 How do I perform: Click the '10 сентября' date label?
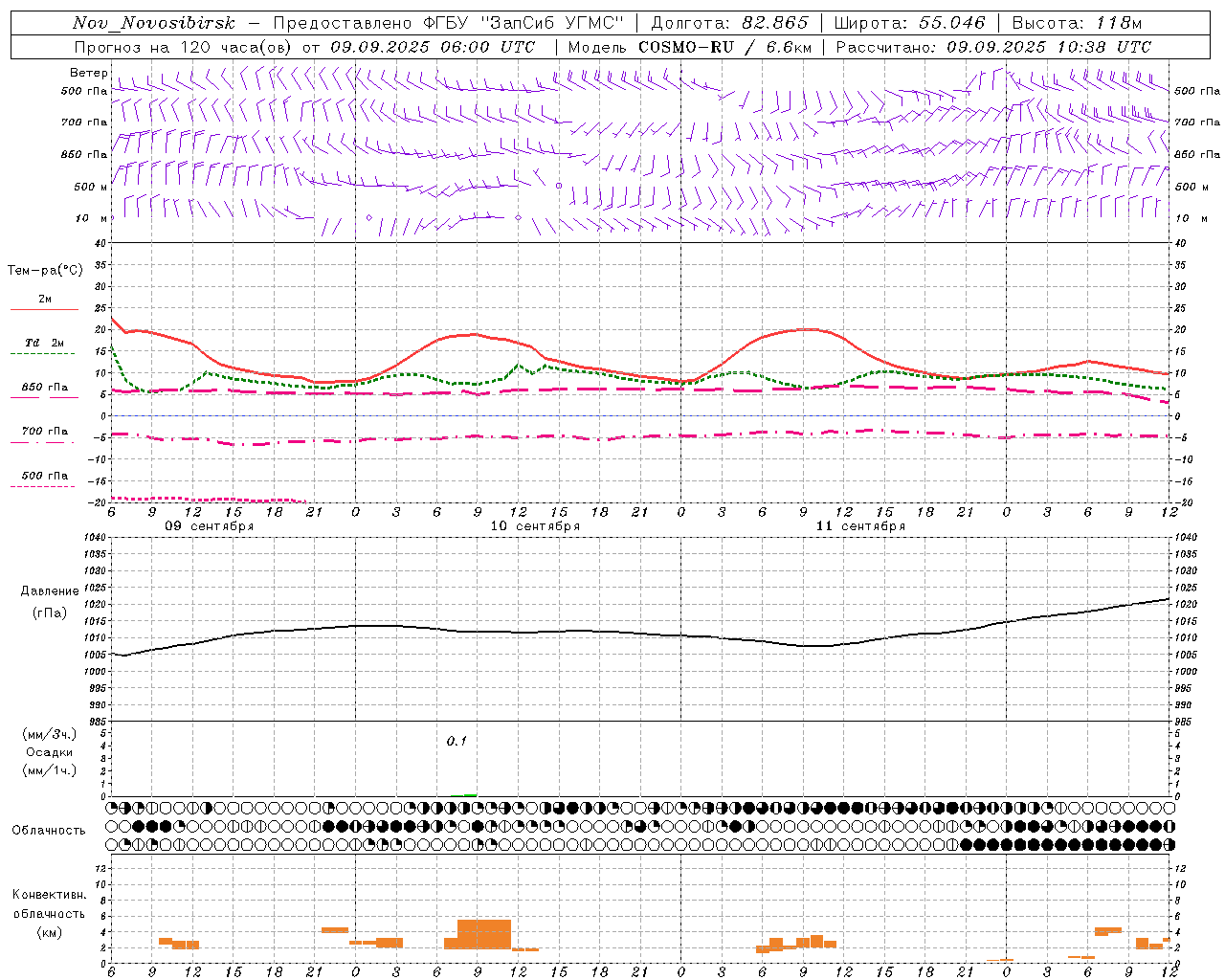point(535,526)
